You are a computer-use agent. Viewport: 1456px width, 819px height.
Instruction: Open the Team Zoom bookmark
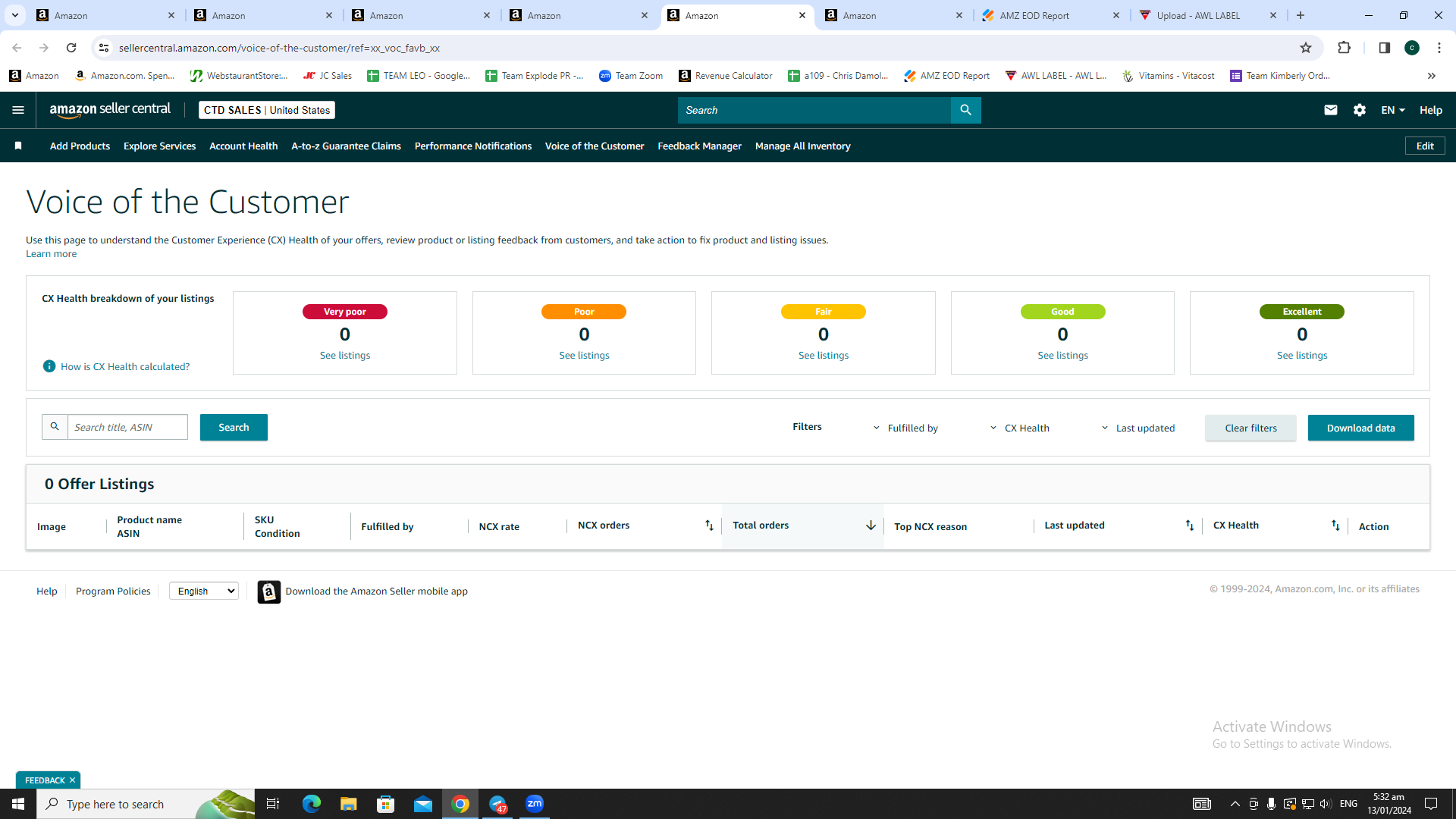631,76
